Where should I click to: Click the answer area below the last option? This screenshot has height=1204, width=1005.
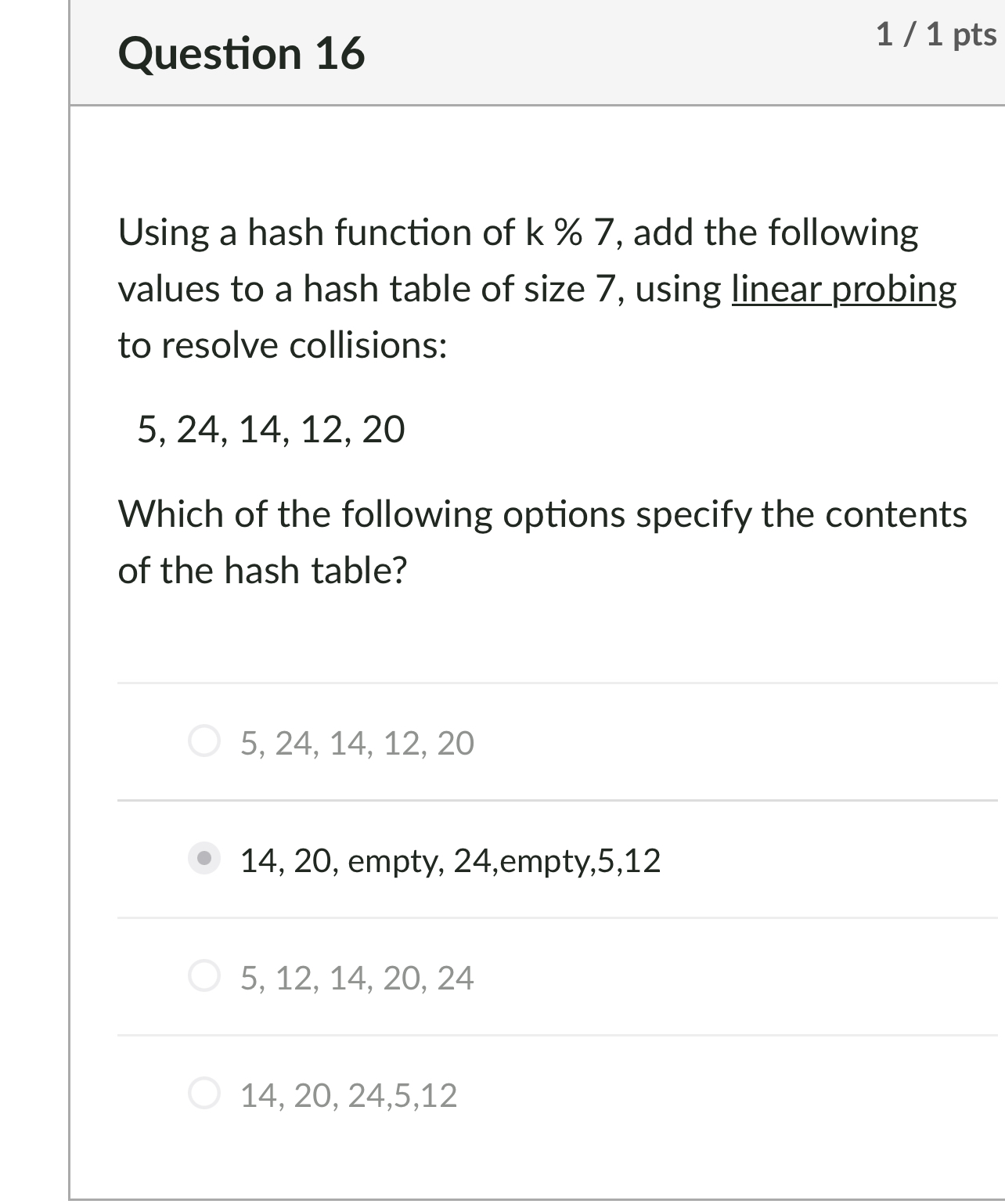(537, 1166)
